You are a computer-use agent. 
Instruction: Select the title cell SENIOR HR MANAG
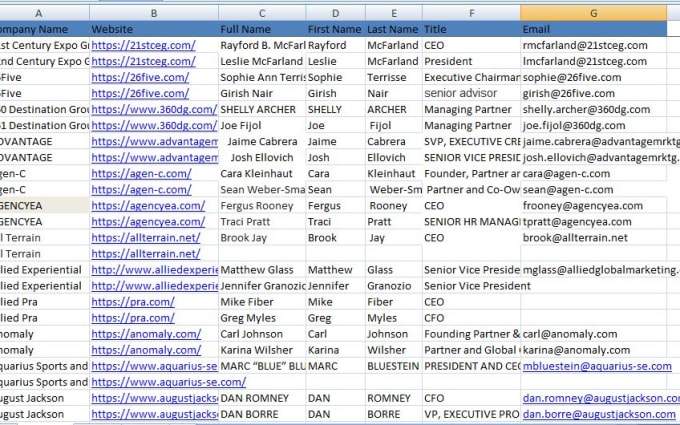(471, 222)
